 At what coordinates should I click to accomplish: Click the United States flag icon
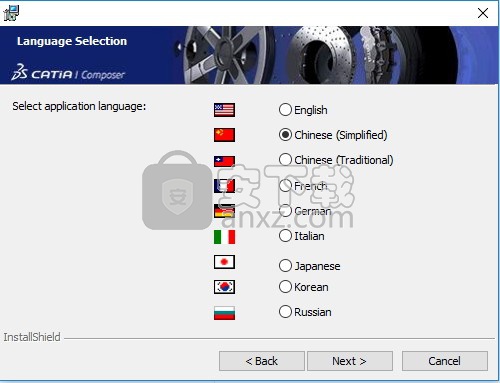224,110
